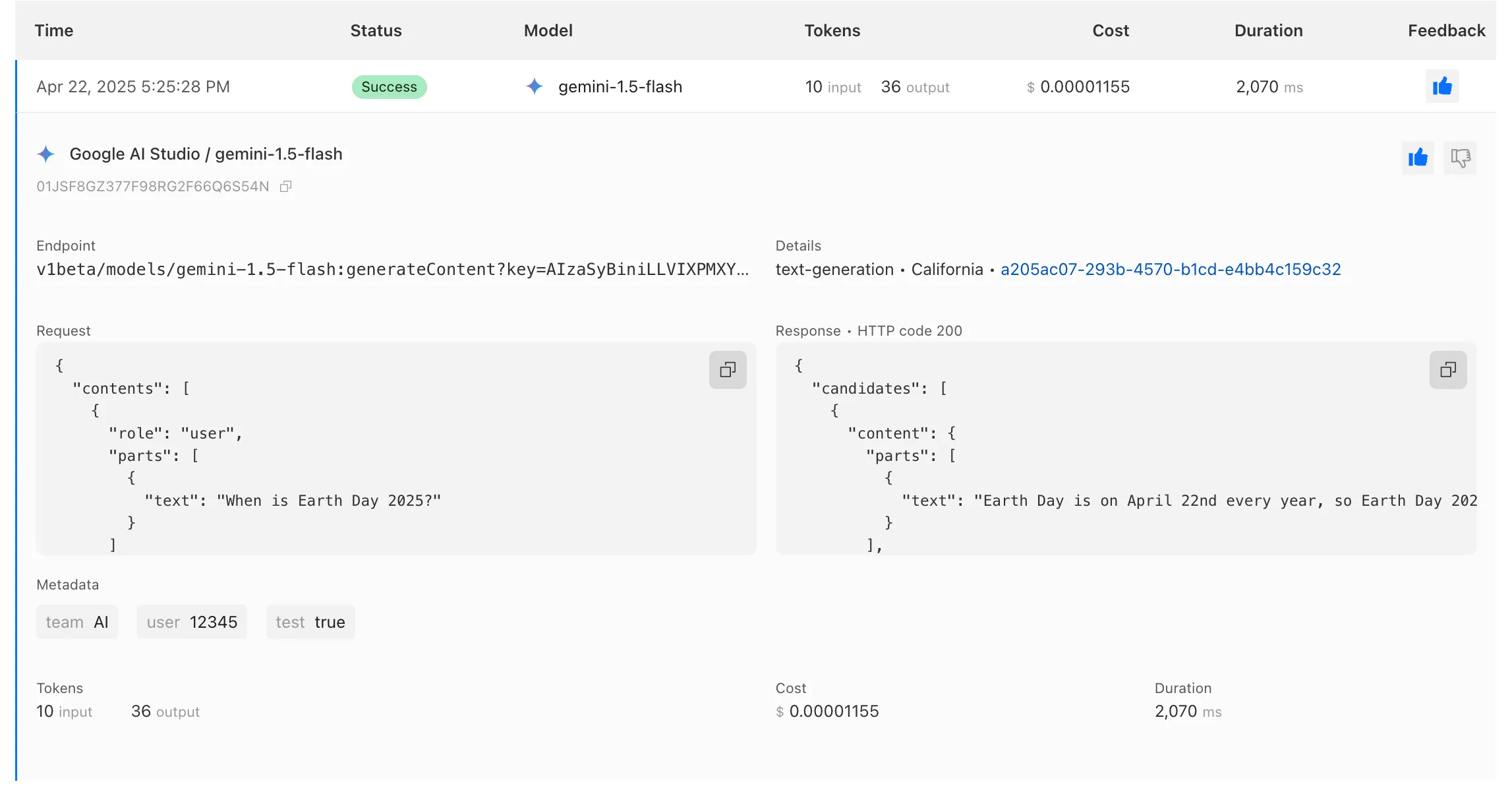Sort by the Tokens column header
1512x790 pixels.
(832, 30)
